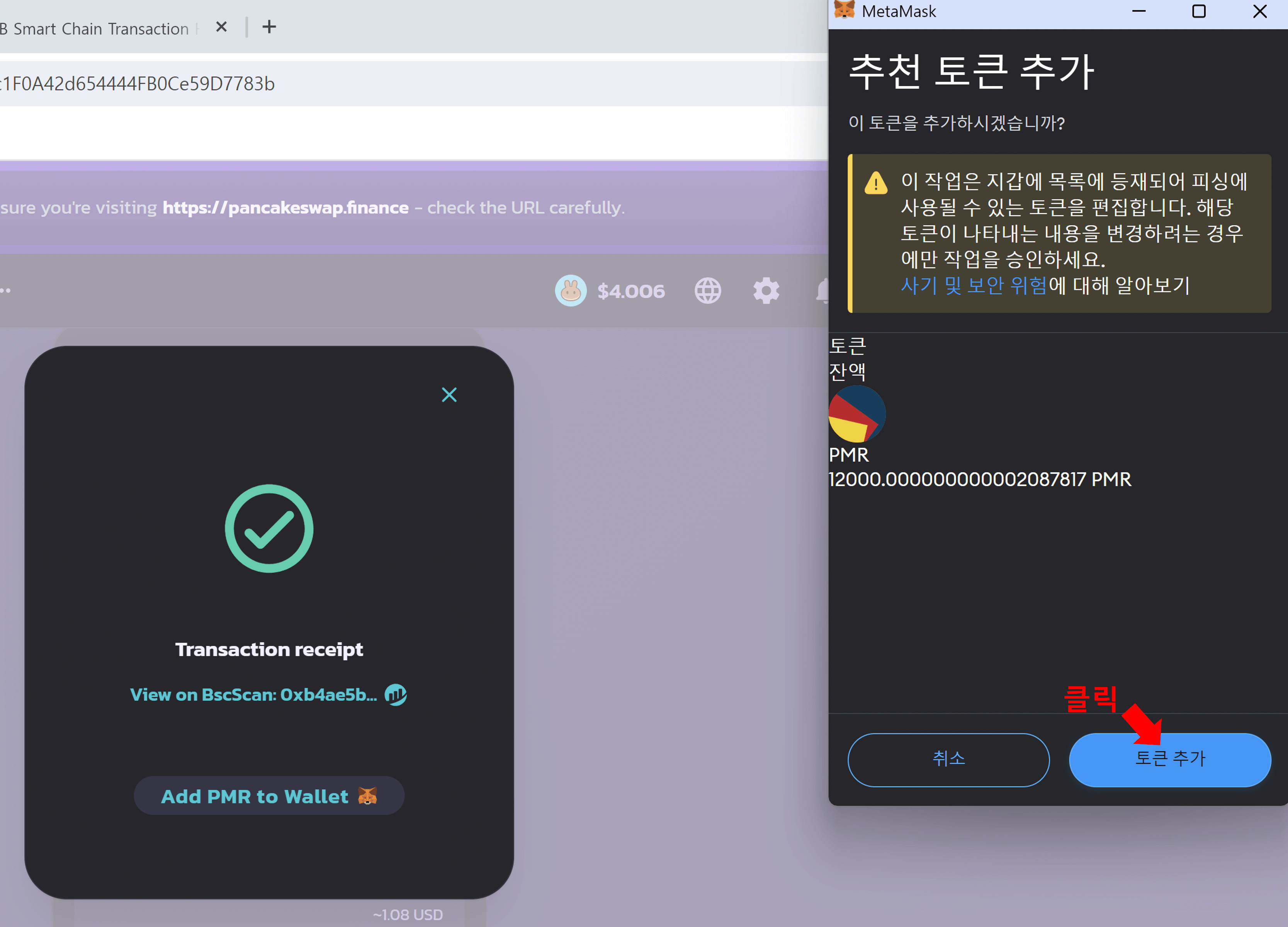Click the PancakeSwap CAKE price bunny icon
Screen dimensions: 1288x927
pos(570,291)
